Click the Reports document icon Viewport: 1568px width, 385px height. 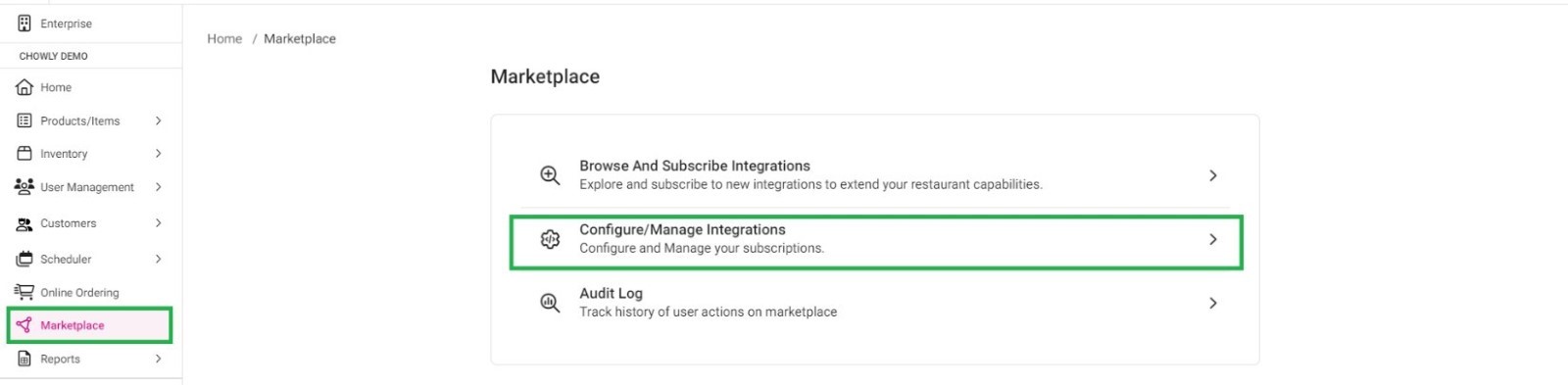tap(24, 359)
